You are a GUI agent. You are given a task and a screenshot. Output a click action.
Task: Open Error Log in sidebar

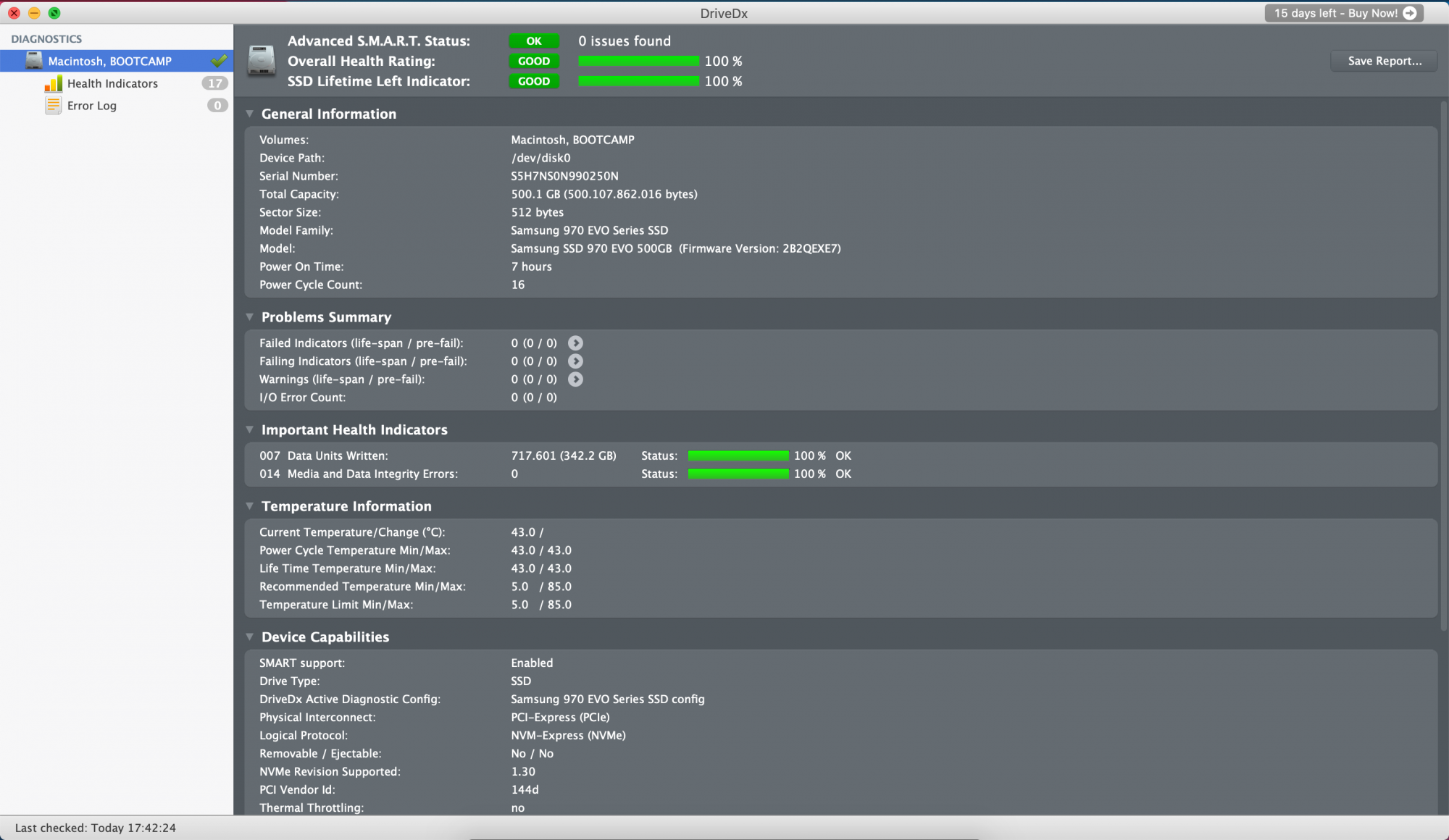tap(92, 106)
